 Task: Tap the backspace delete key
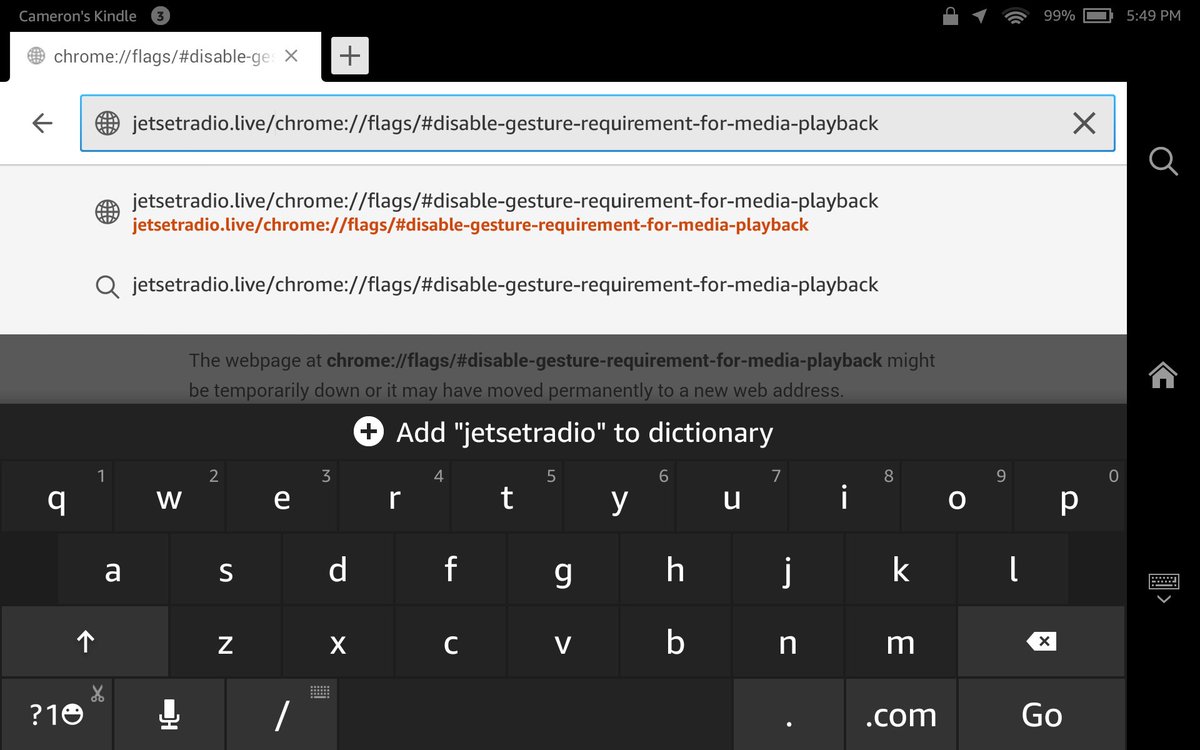[x=1041, y=643]
